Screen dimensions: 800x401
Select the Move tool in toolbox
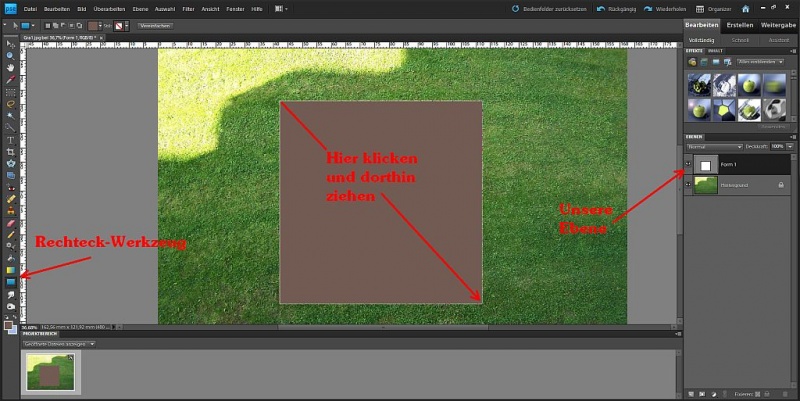coord(10,45)
